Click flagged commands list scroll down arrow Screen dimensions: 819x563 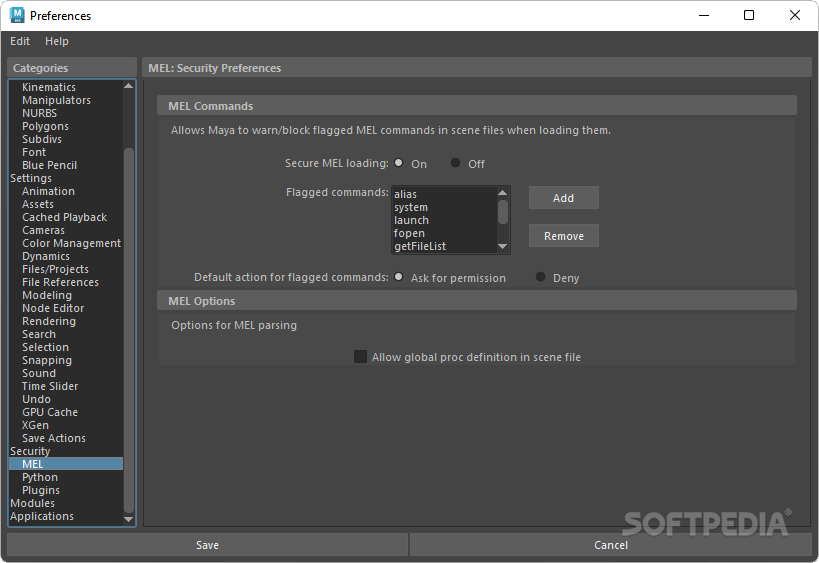[502, 247]
